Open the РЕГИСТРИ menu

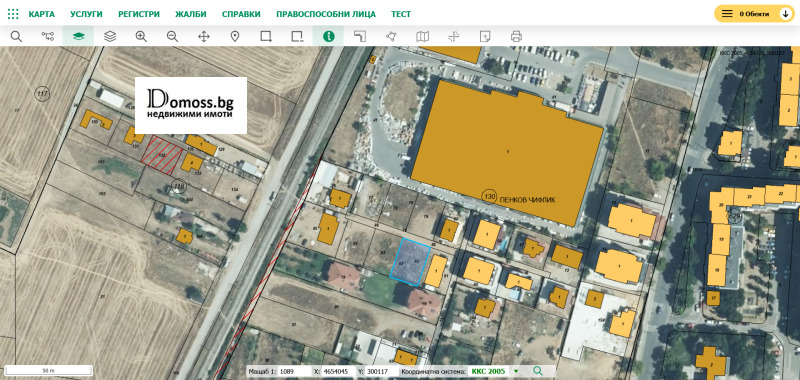[139, 14]
